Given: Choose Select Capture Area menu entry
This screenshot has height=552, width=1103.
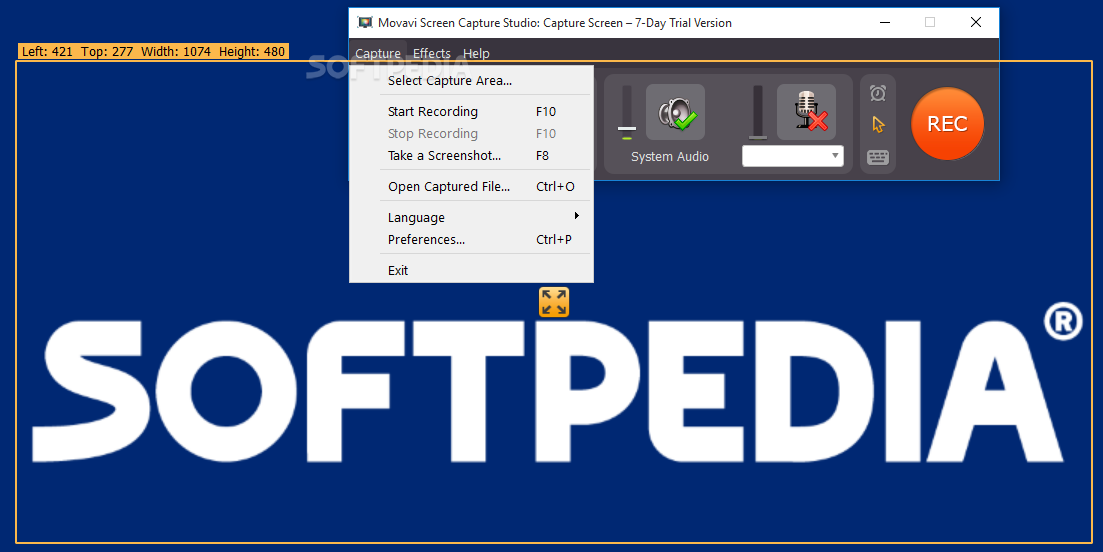Looking at the screenshot, I should click(x=471, y=81).
